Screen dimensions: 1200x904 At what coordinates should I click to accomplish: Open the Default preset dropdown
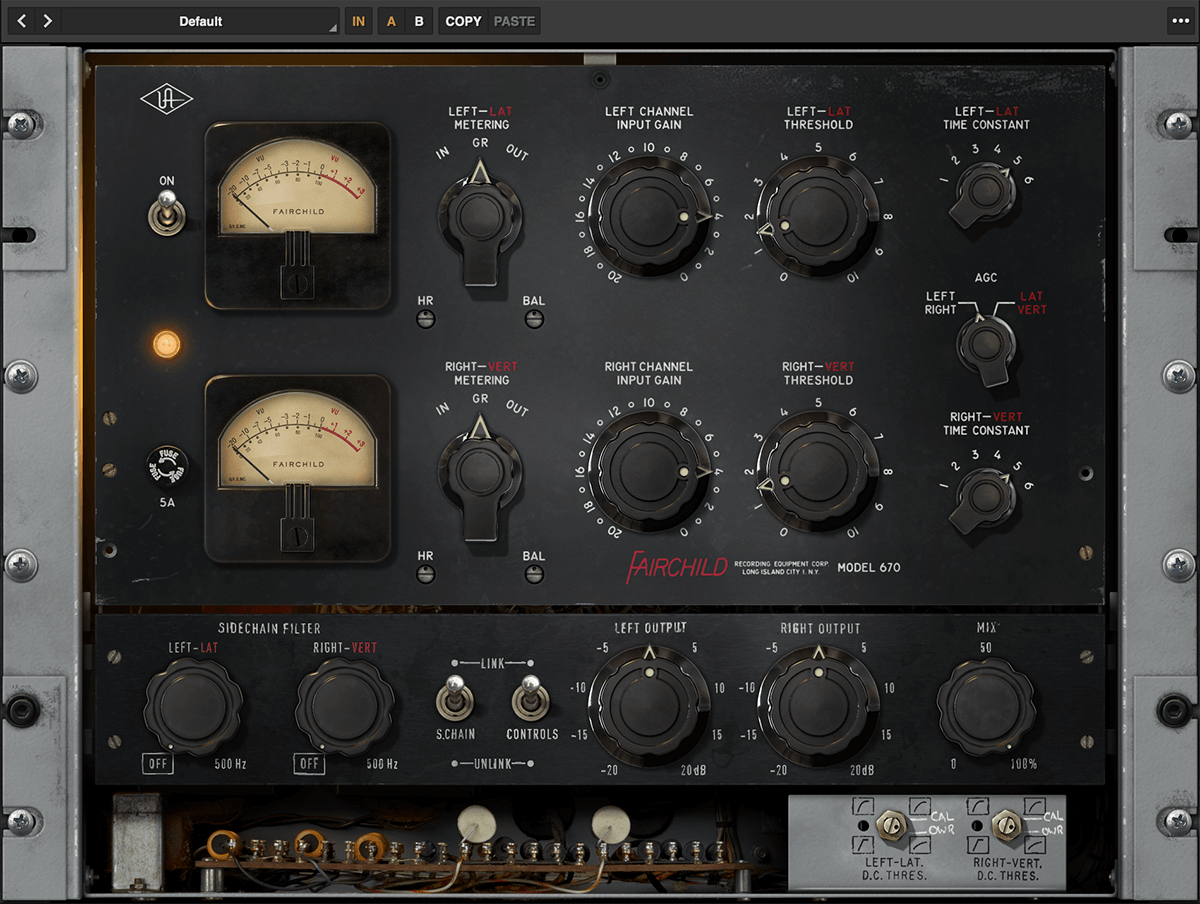(201, 21)
